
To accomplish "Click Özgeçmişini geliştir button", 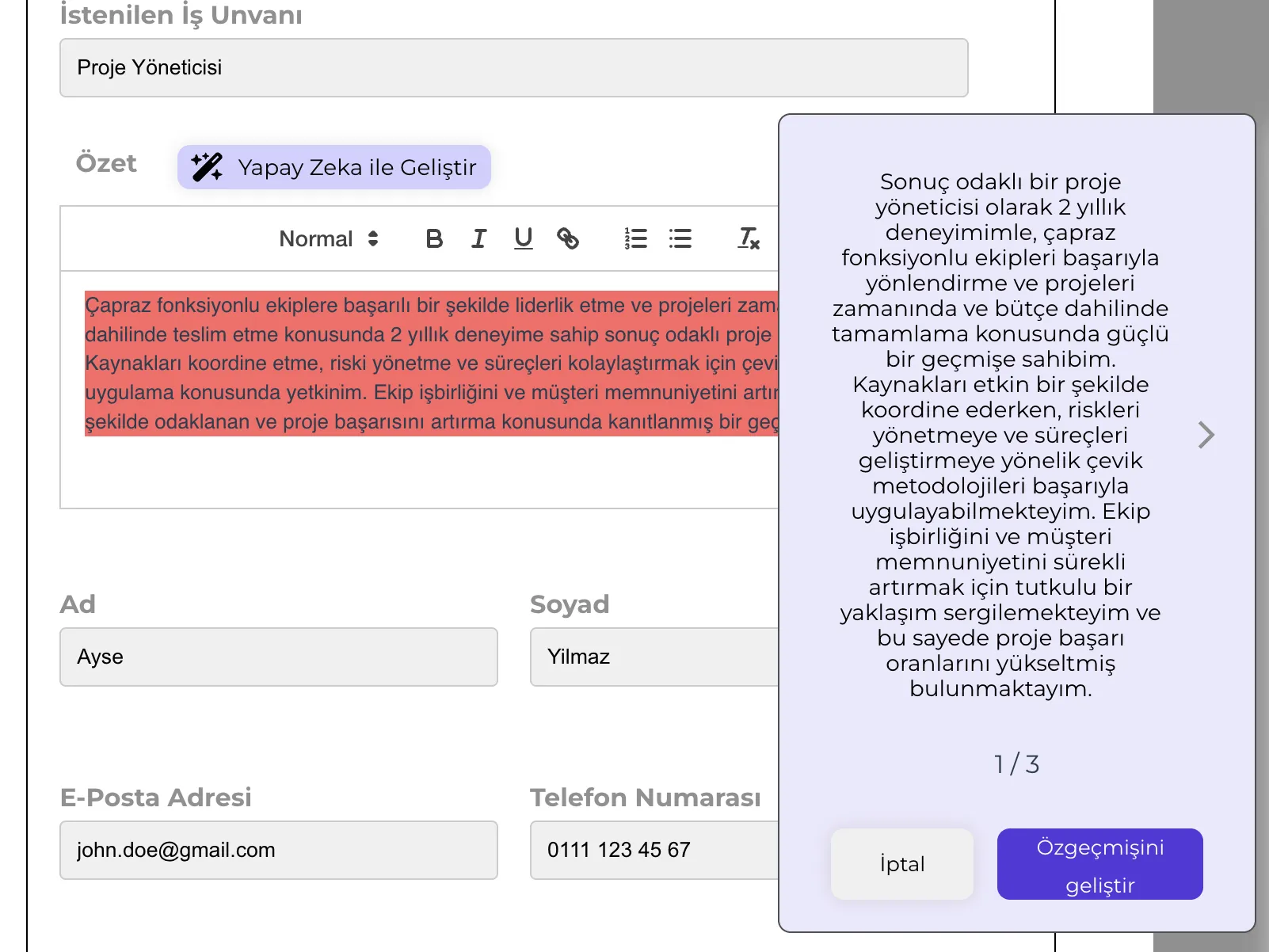I will [1099, 864].
